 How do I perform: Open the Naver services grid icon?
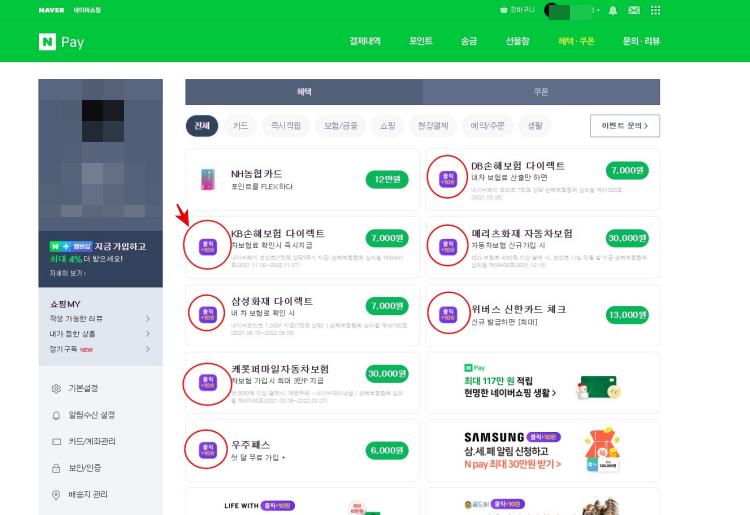[x=655, y=10]
